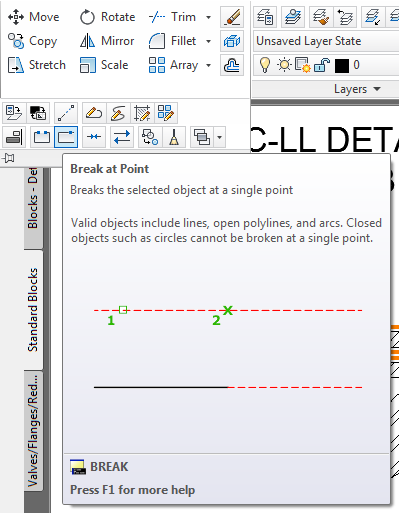
Task: Click the Copy Nested Objects icon
Action: 150,137
